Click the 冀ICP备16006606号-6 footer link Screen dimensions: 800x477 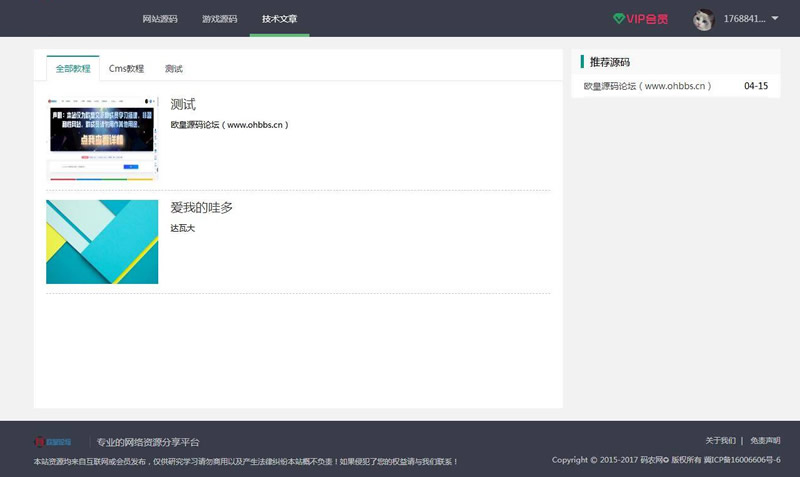(x=742, y=460)
